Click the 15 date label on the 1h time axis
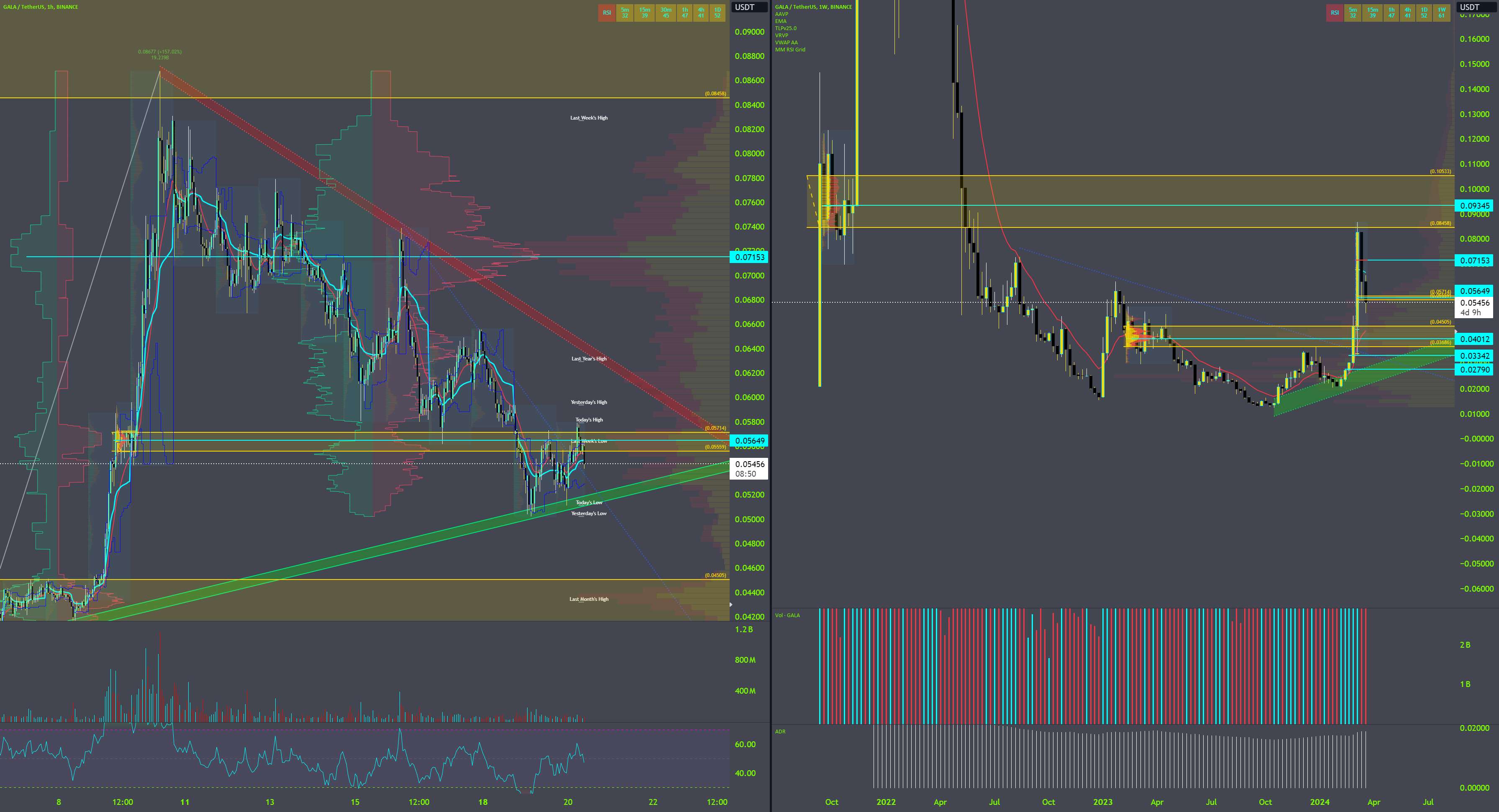The image size is (1499, 812). click(x=355, y=802)
